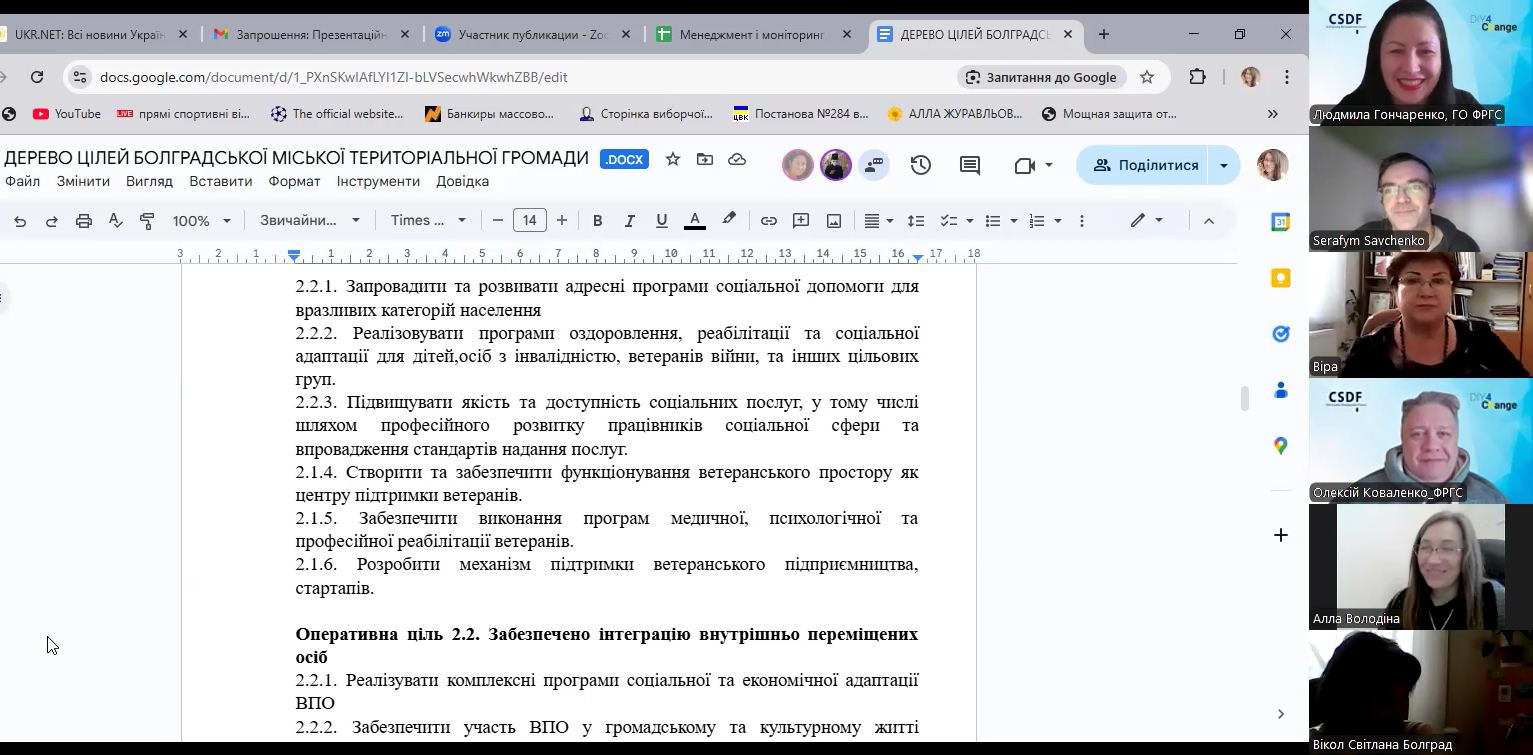Screen dimensions: 1533x755
Task: Click the Поділитися share button
Action: tap(1145, 165)
